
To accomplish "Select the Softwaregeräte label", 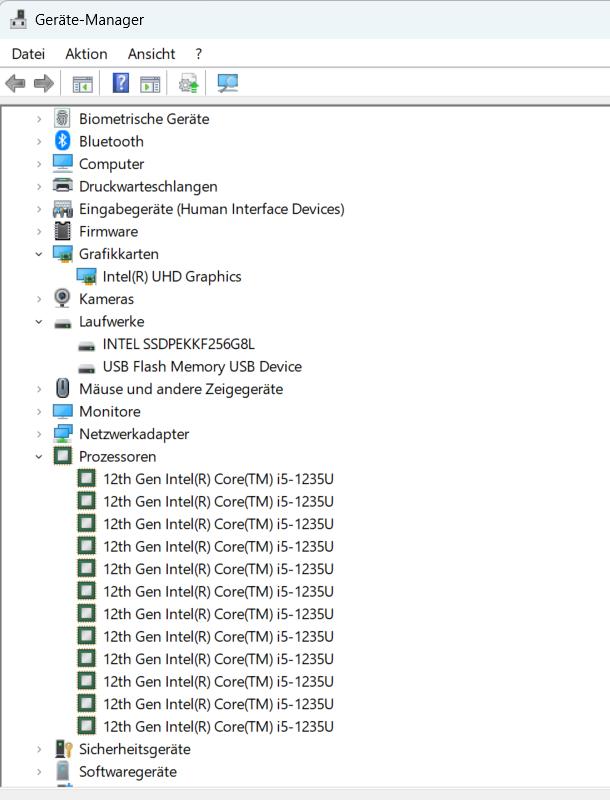I will point(128,771).
